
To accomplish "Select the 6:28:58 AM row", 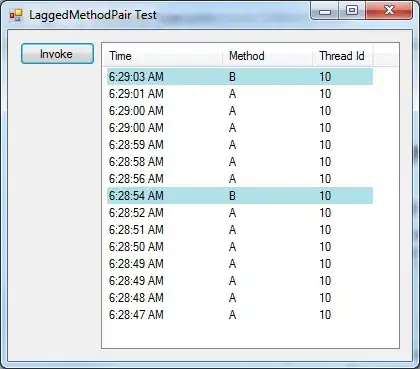I will click(240, 162).
